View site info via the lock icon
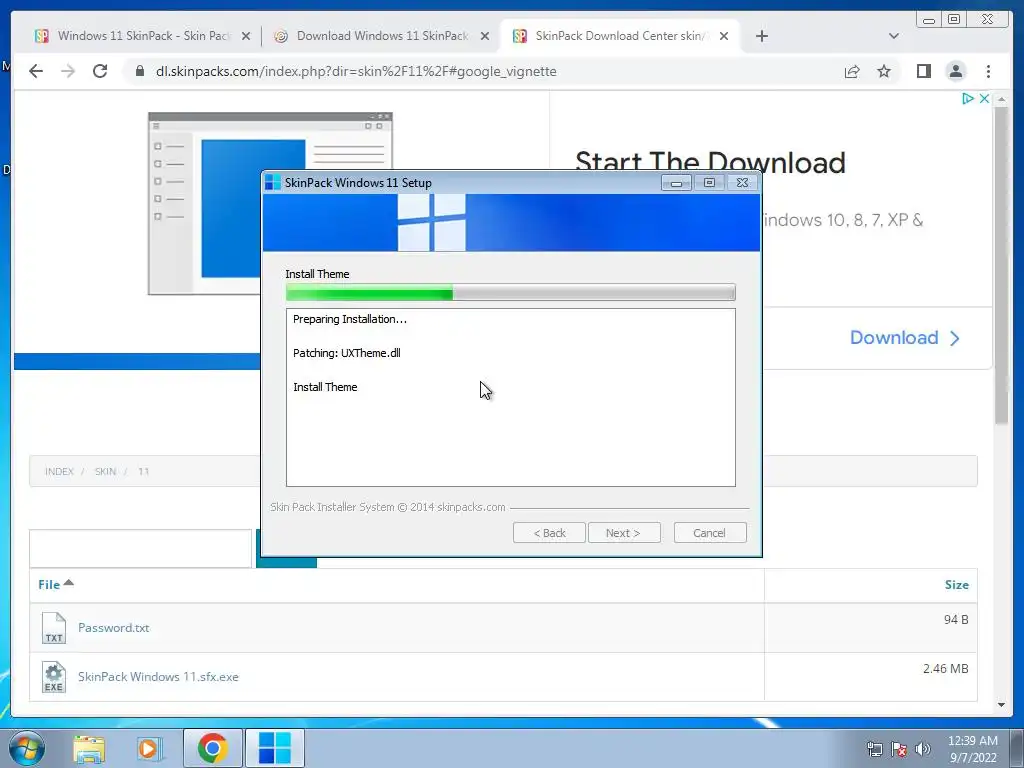 (x=140, y=71)
